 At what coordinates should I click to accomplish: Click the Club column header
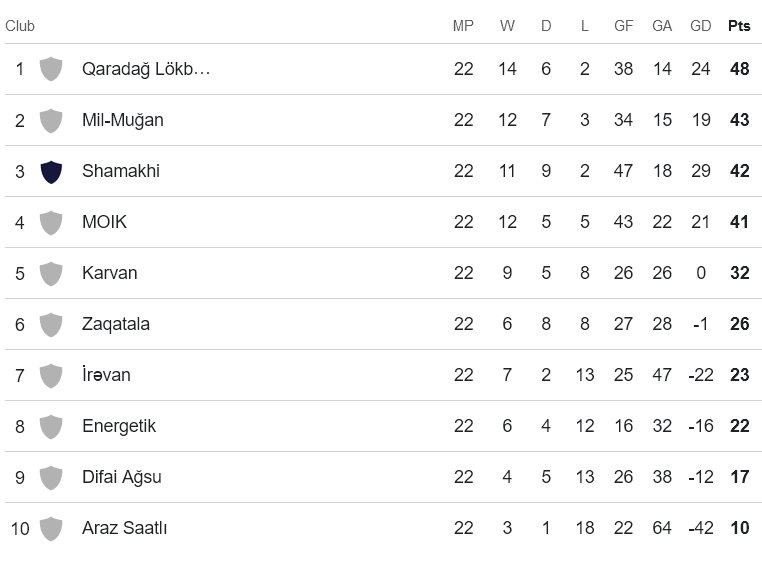tap(20, 26)
